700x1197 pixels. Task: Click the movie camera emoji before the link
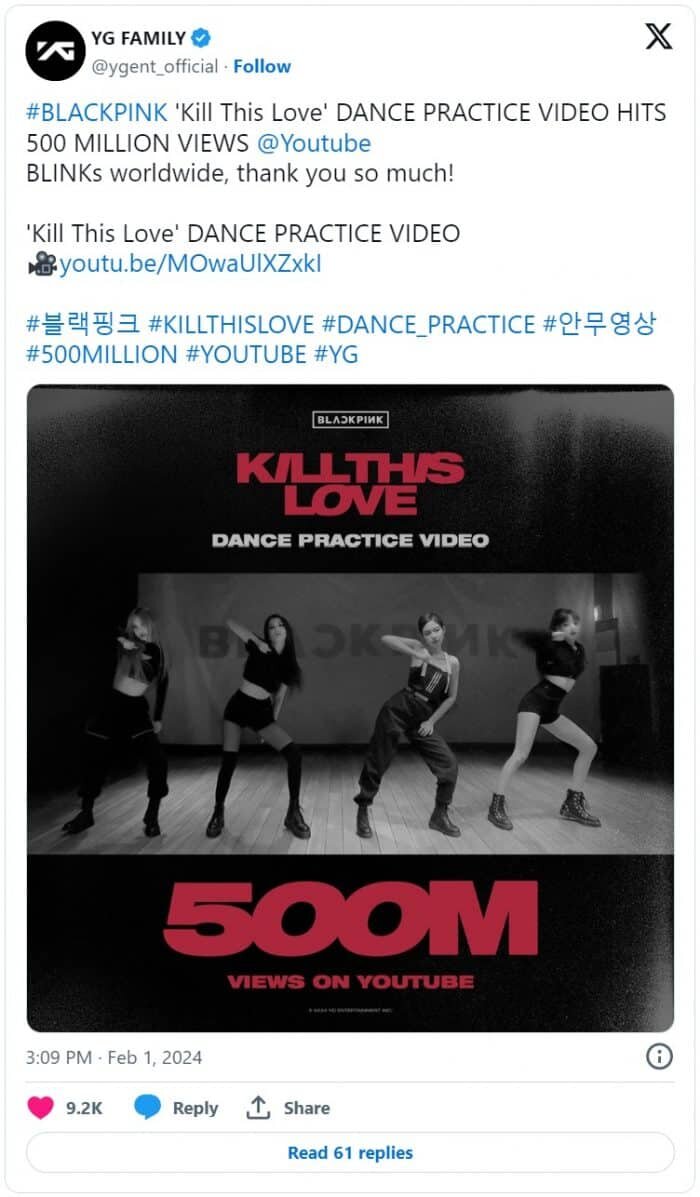[x=42, y=264]
